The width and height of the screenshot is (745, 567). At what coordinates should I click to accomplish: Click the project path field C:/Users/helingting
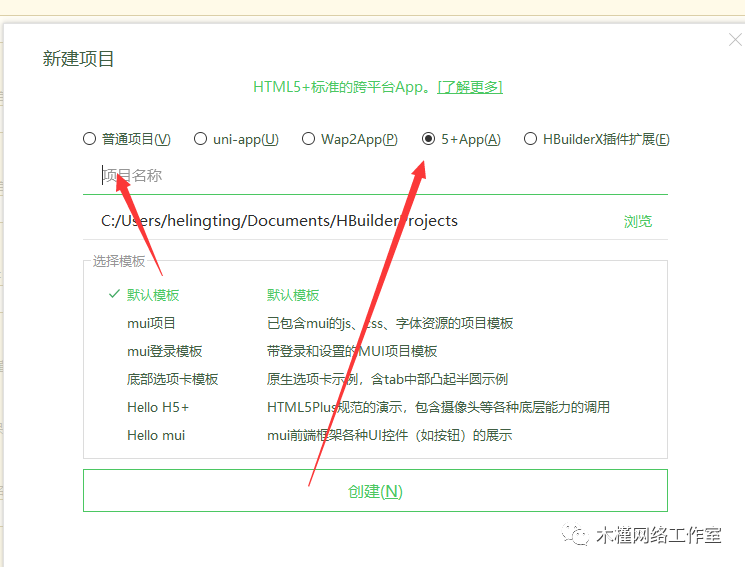[352, 221]
